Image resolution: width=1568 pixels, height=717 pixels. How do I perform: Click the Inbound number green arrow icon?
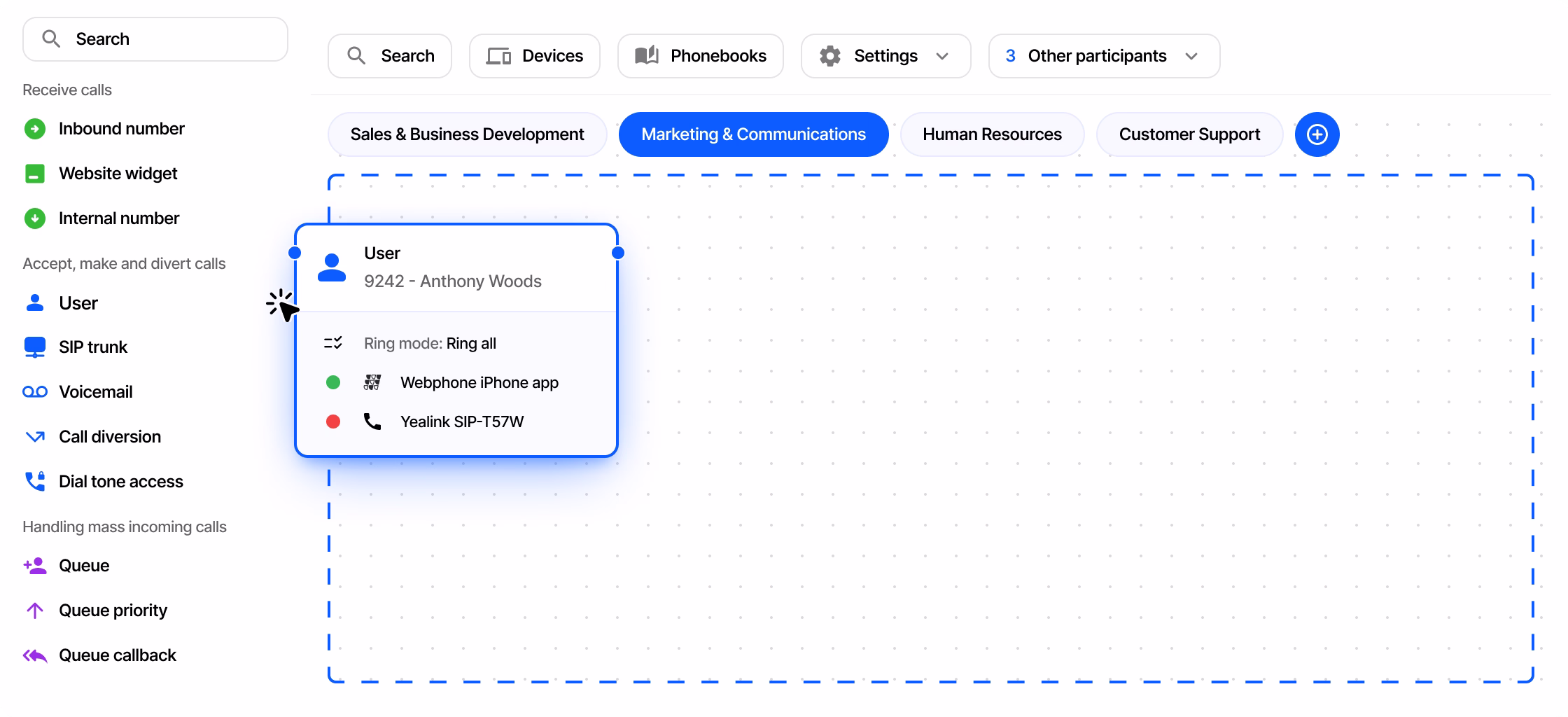coord(35,129)
